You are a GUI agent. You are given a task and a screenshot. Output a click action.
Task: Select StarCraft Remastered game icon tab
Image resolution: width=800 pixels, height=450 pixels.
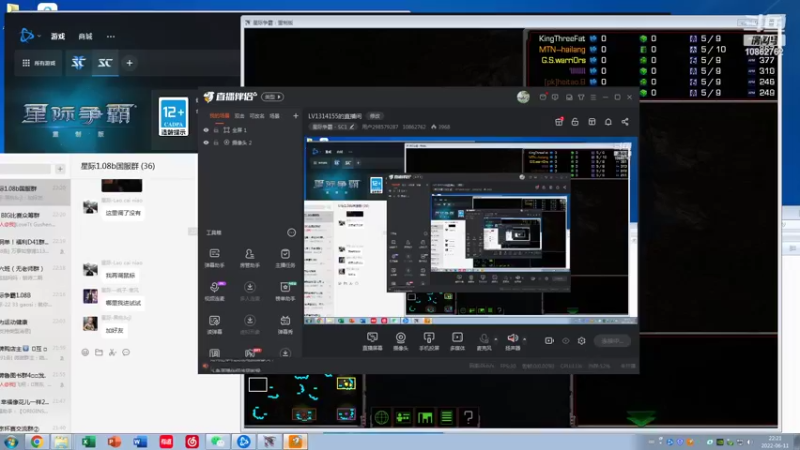[x=78, y=63]
